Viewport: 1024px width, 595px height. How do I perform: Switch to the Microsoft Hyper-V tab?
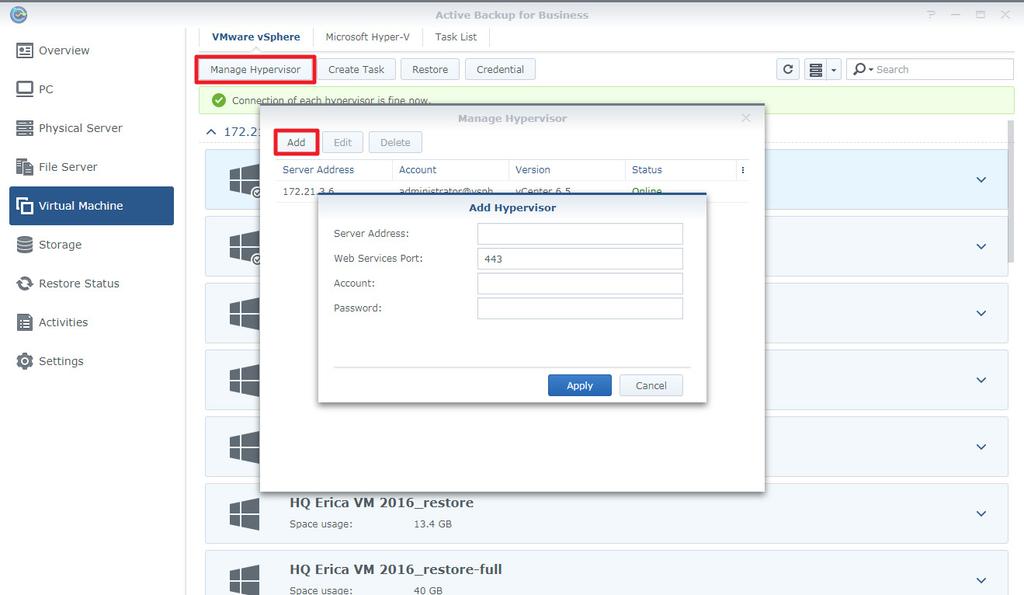click(368, 37)
